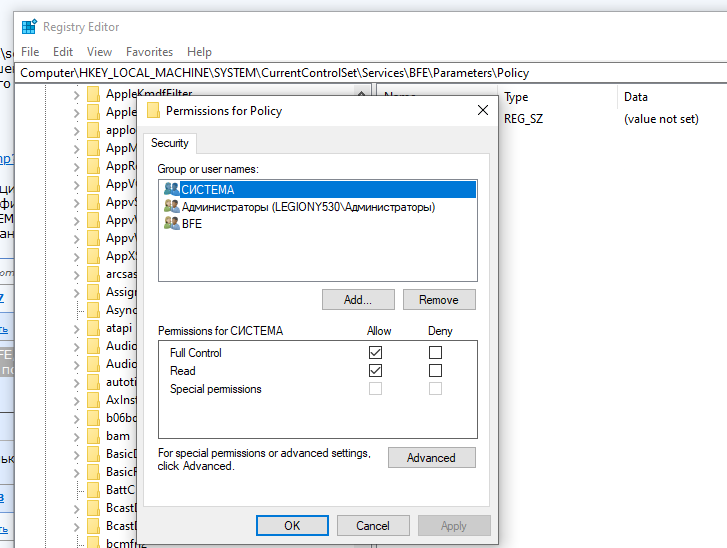Toggle Full Control Deny checkbox

coord(435,352)
